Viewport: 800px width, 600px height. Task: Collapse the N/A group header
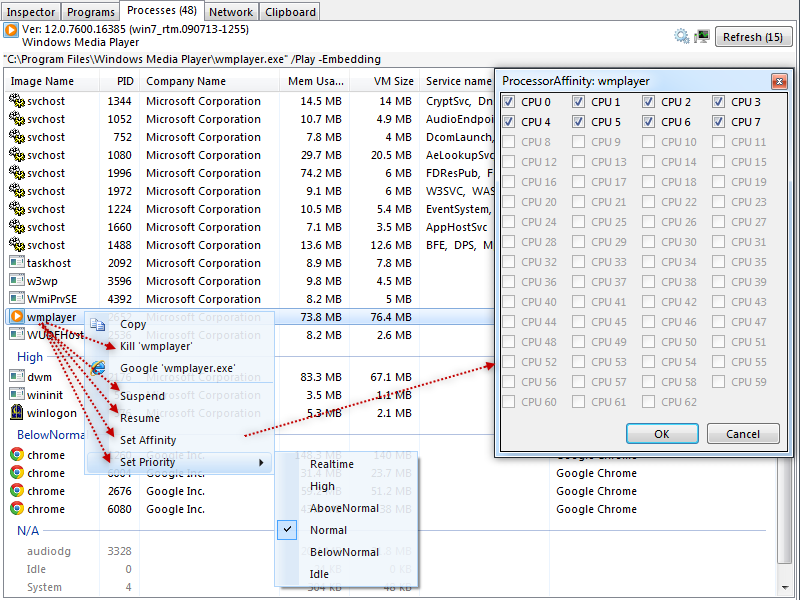tap(28, 531)
